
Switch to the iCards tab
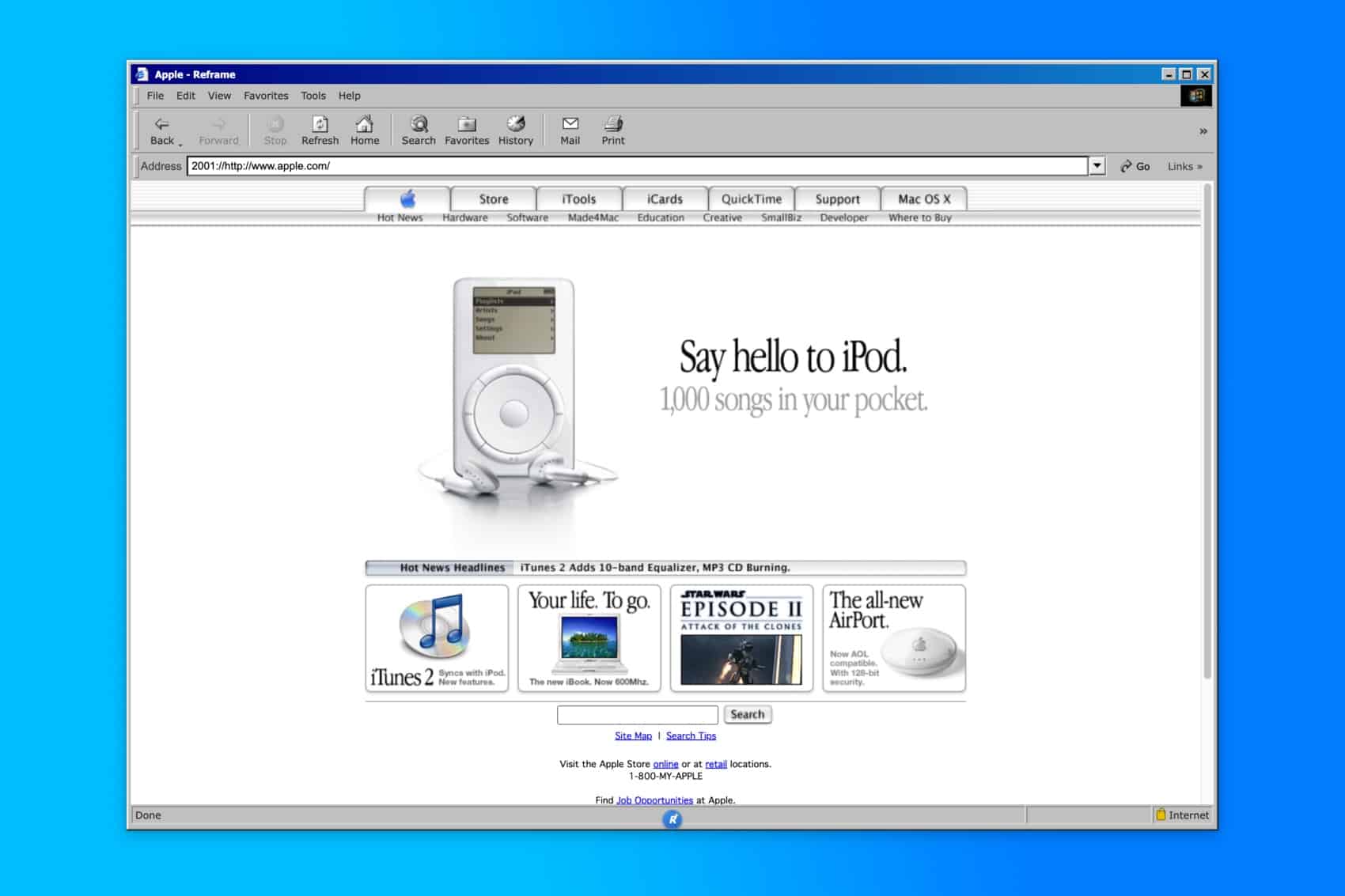pyautogui.click(x=665, y=198)
